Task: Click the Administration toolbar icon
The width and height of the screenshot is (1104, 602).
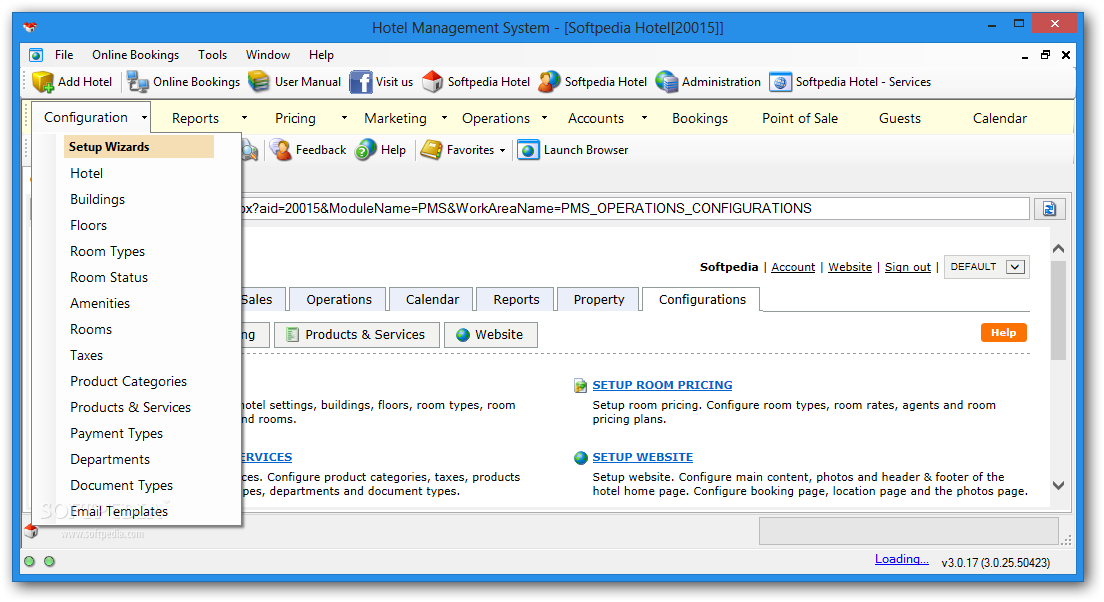Action: [666, 82]
